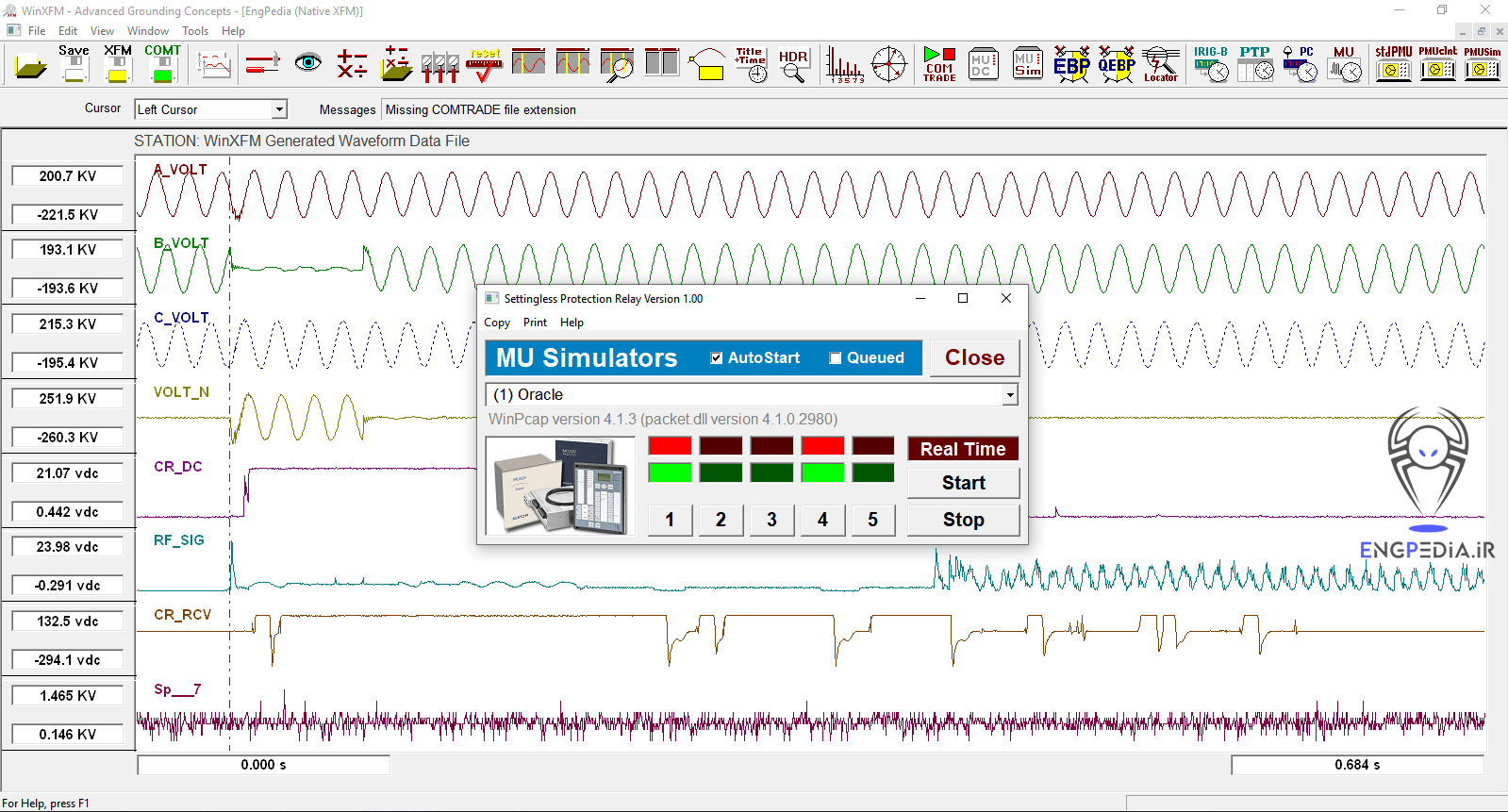The width and height of the screenshot is (1508, 812).
Task: Toggle the AutoStart checkbox
Action: click(717, 358)
